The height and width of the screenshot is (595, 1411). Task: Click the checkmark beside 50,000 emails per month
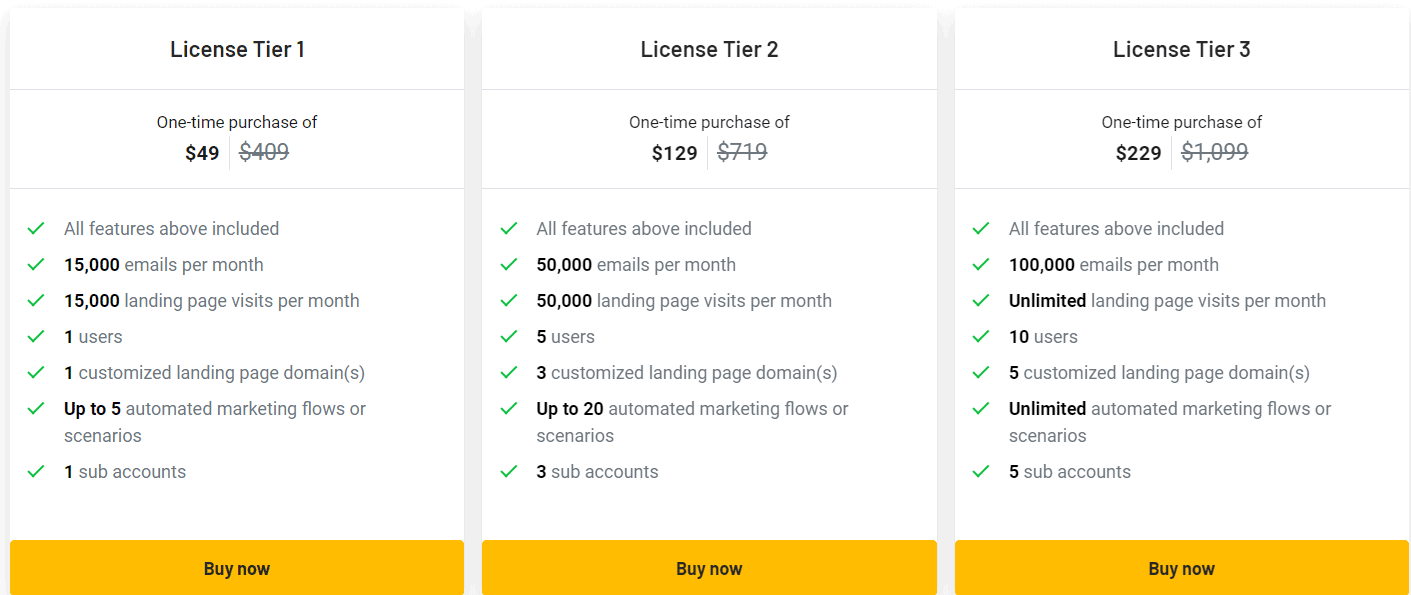pos(509,264)
